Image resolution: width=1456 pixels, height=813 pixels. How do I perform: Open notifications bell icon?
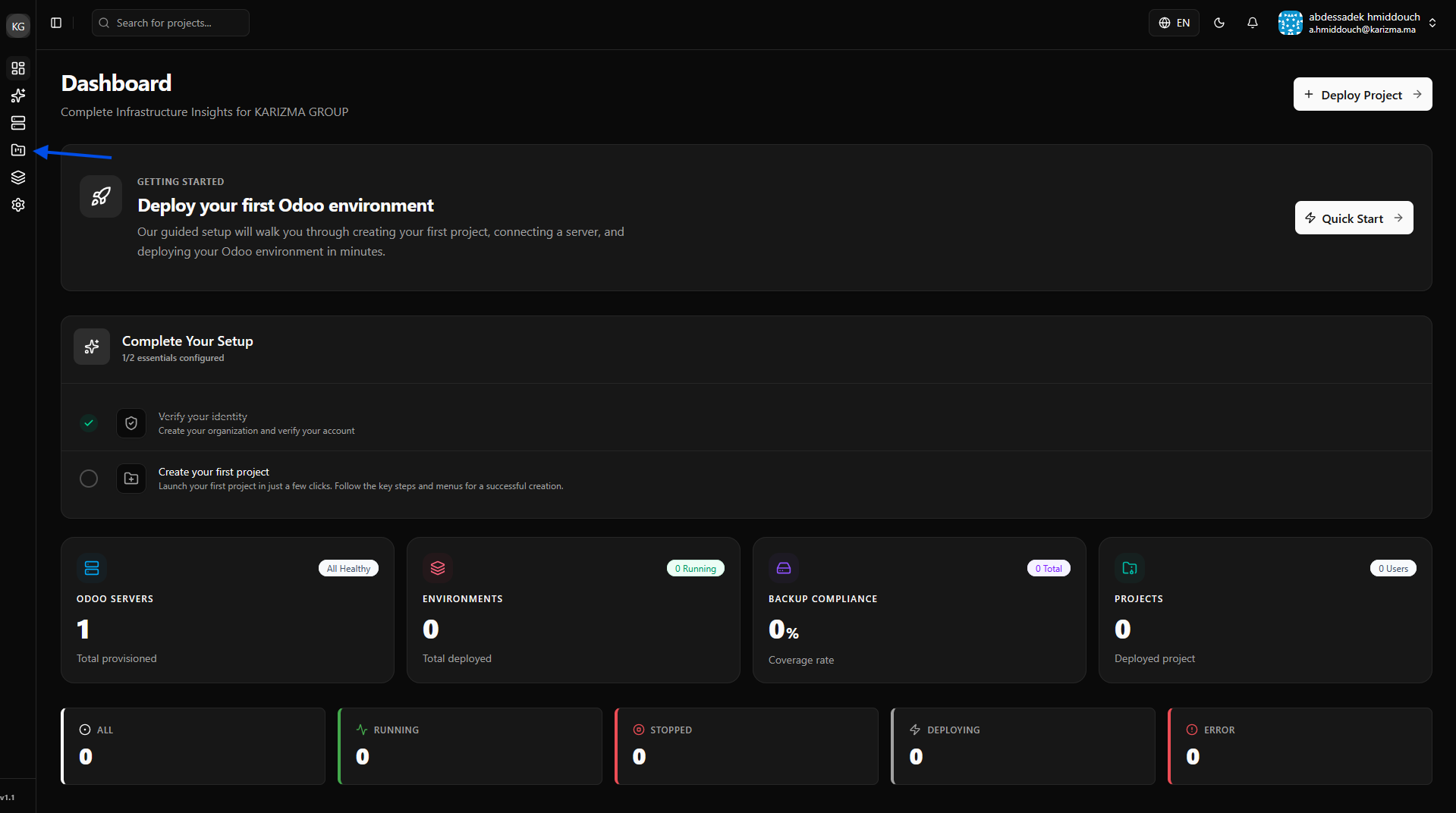pyautogui.click(x=1253, y=23)
